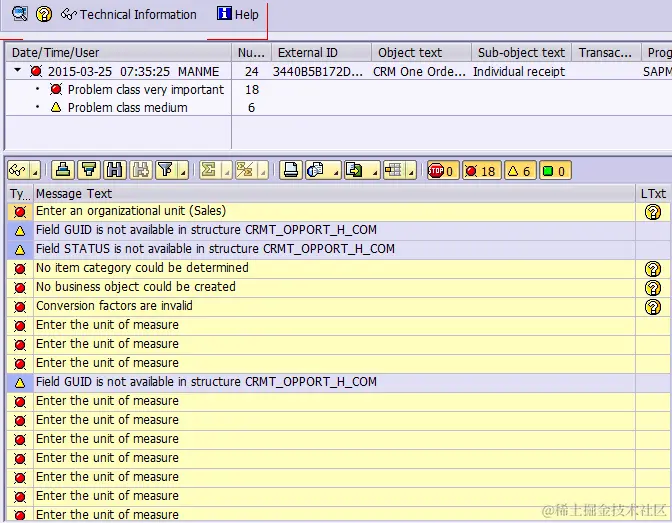Click the Print icon in ALV toolbar
Image resolution: width=672 pixels, height=523 pixels.
coord(291,171)
